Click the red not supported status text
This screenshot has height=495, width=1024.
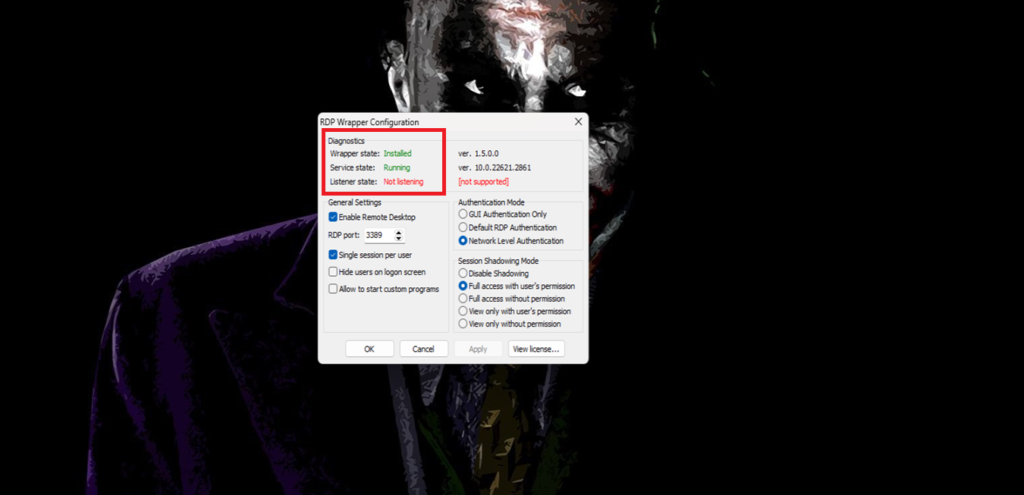click(x=483, y=182)
